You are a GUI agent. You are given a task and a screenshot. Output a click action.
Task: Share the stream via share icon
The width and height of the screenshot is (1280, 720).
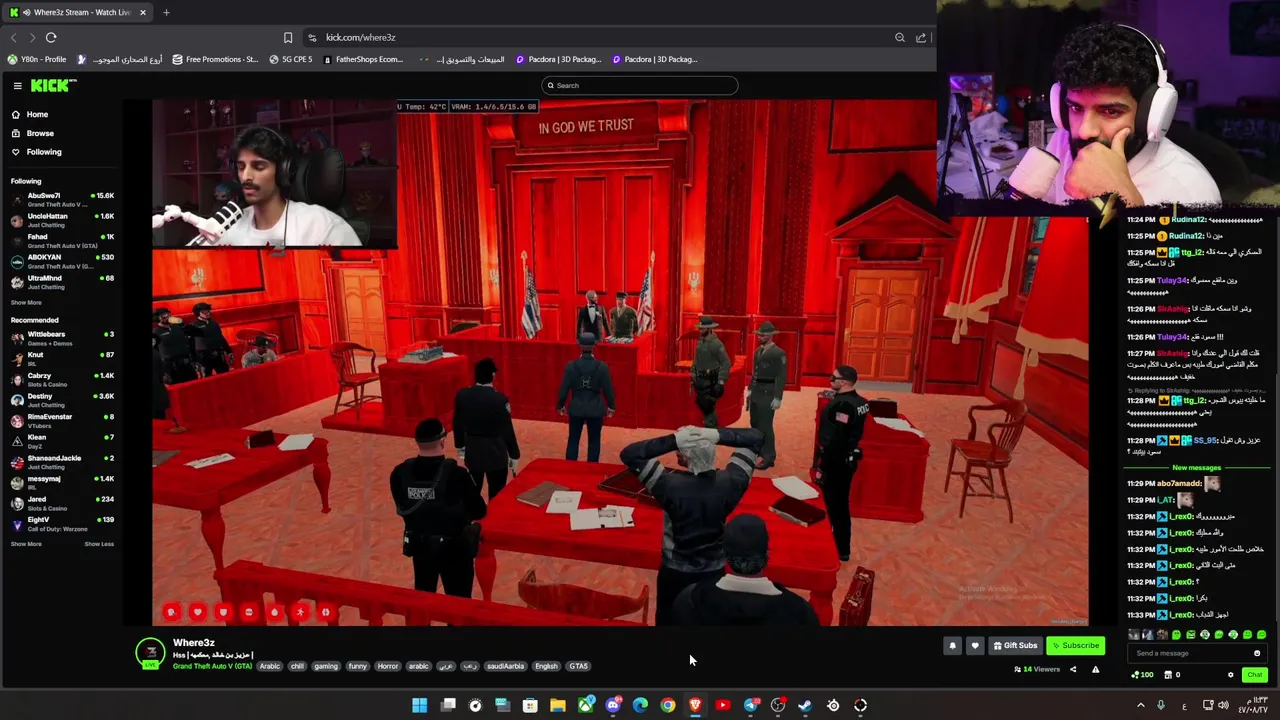(1073, 670)
